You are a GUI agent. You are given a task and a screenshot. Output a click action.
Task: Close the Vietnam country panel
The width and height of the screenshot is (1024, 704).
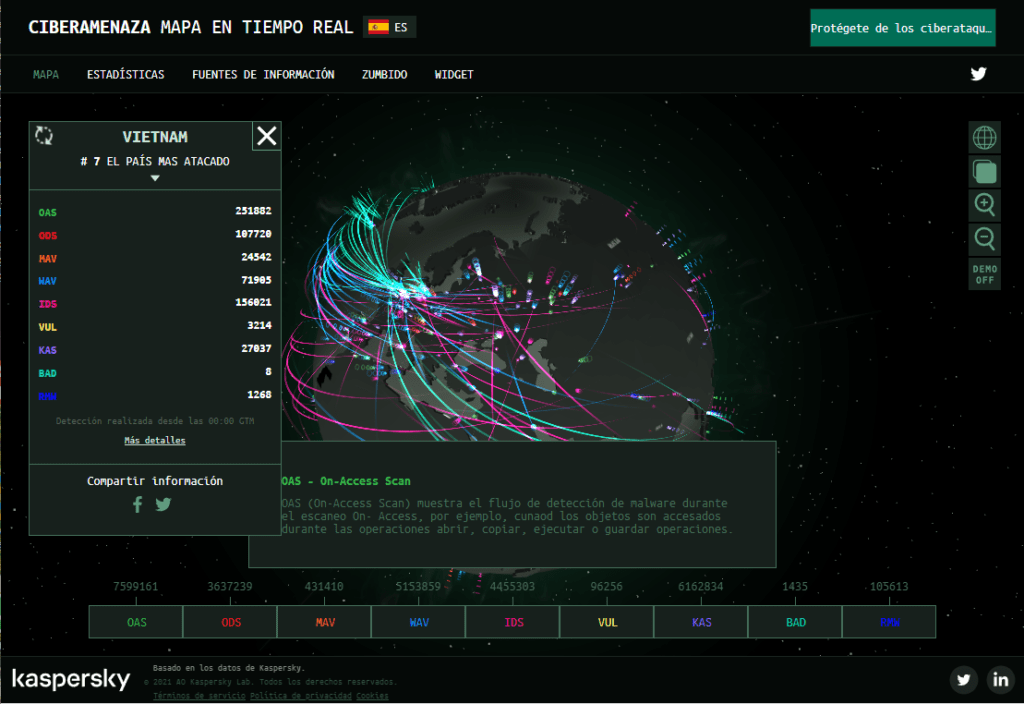[x=266, y=136]
